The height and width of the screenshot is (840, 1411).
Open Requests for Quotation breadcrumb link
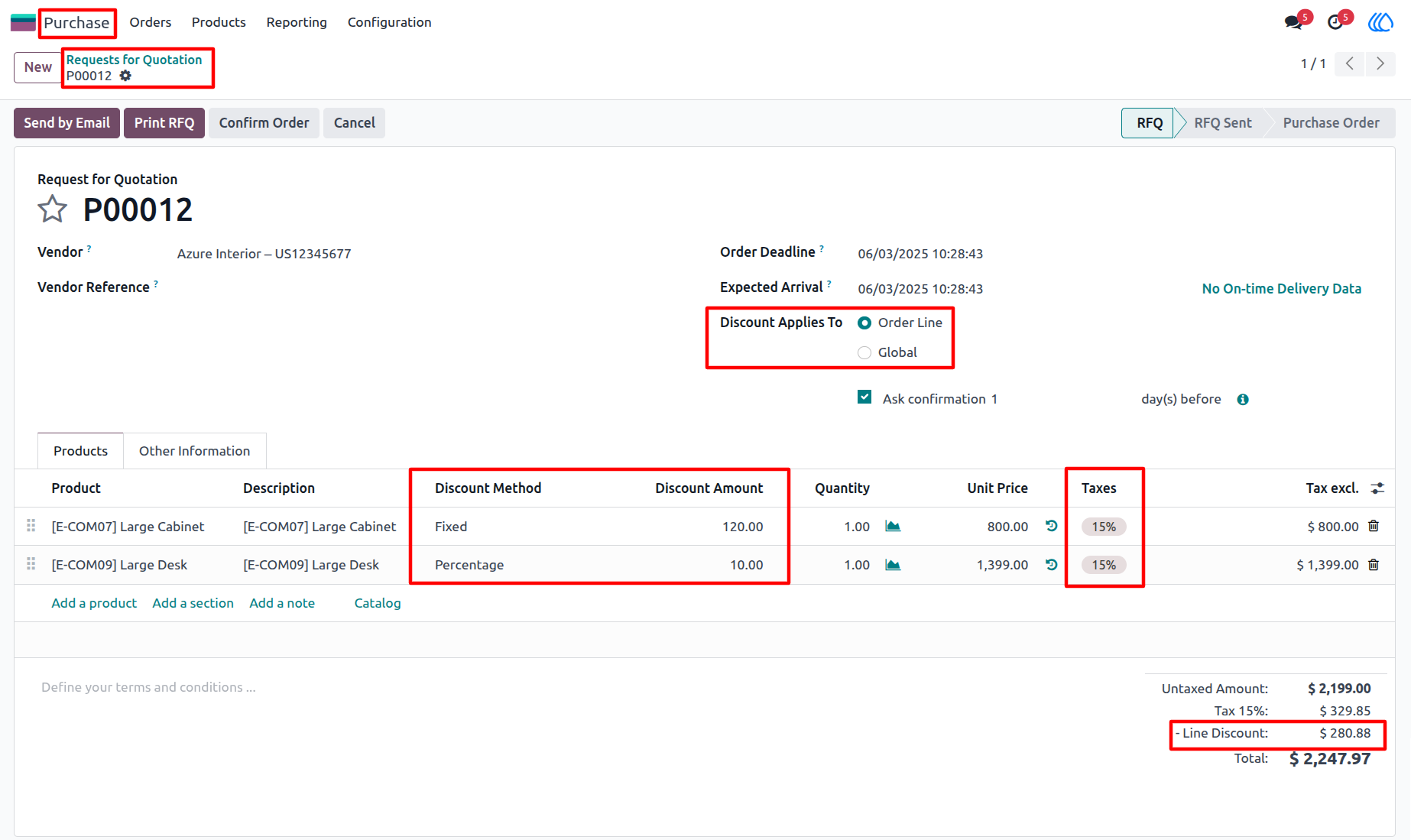point(135,60)
